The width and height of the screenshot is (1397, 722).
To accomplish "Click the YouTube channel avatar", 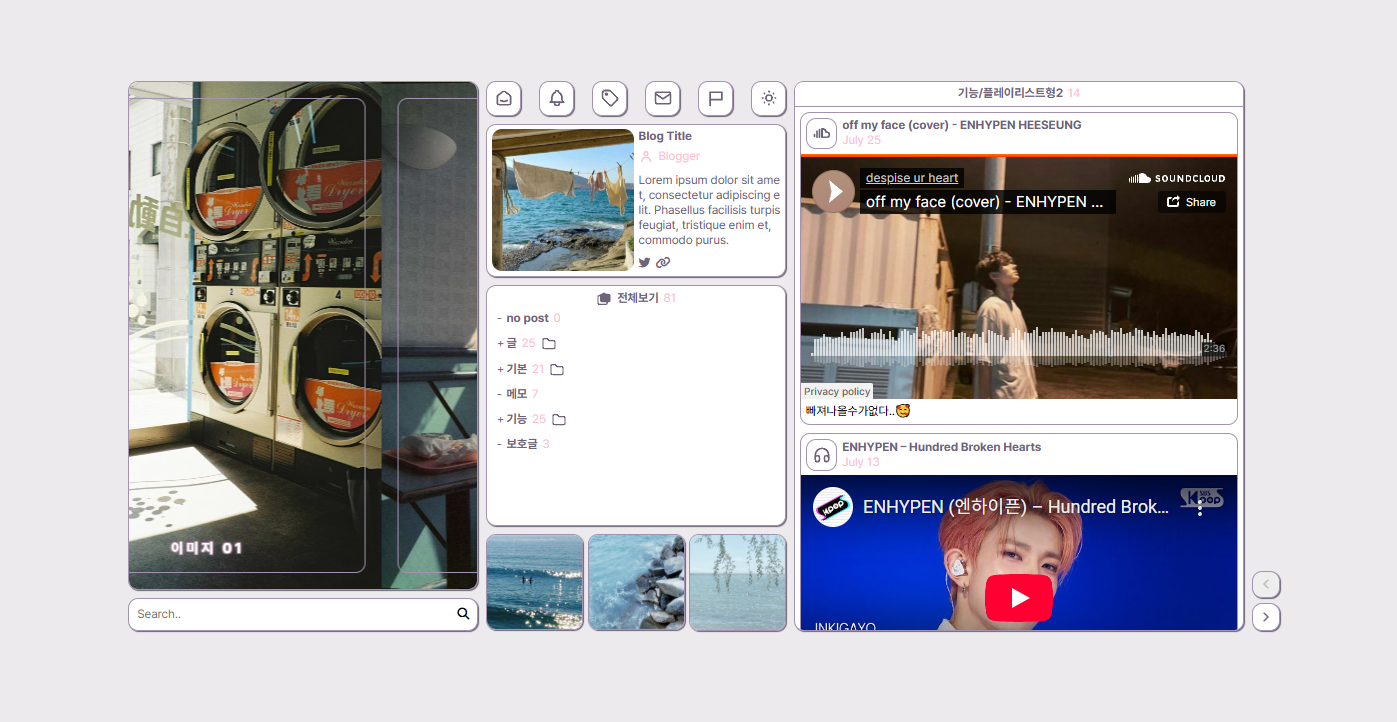I will [x=833, y=507].
